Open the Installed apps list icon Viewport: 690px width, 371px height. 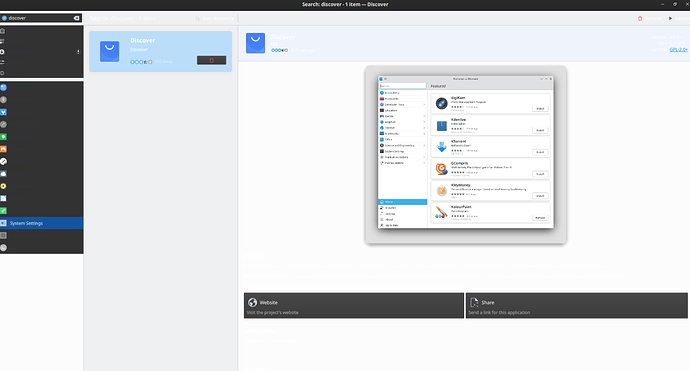pyautogui.click(x=3, y=41)
